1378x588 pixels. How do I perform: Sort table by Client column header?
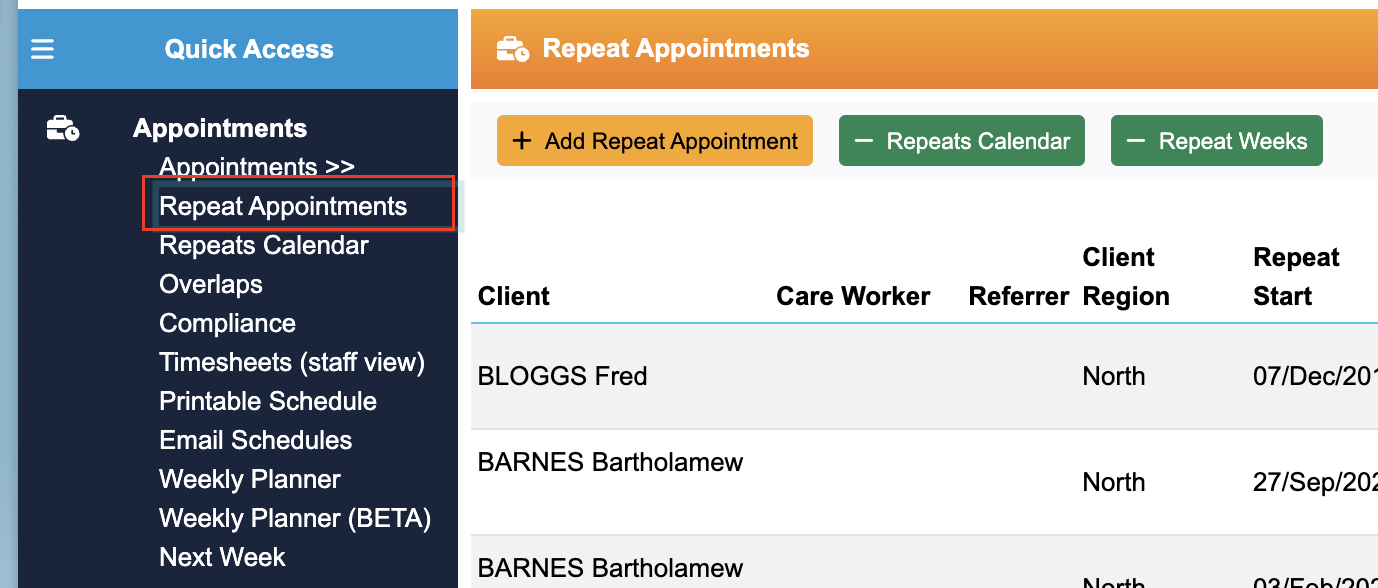tap(514, 296)
